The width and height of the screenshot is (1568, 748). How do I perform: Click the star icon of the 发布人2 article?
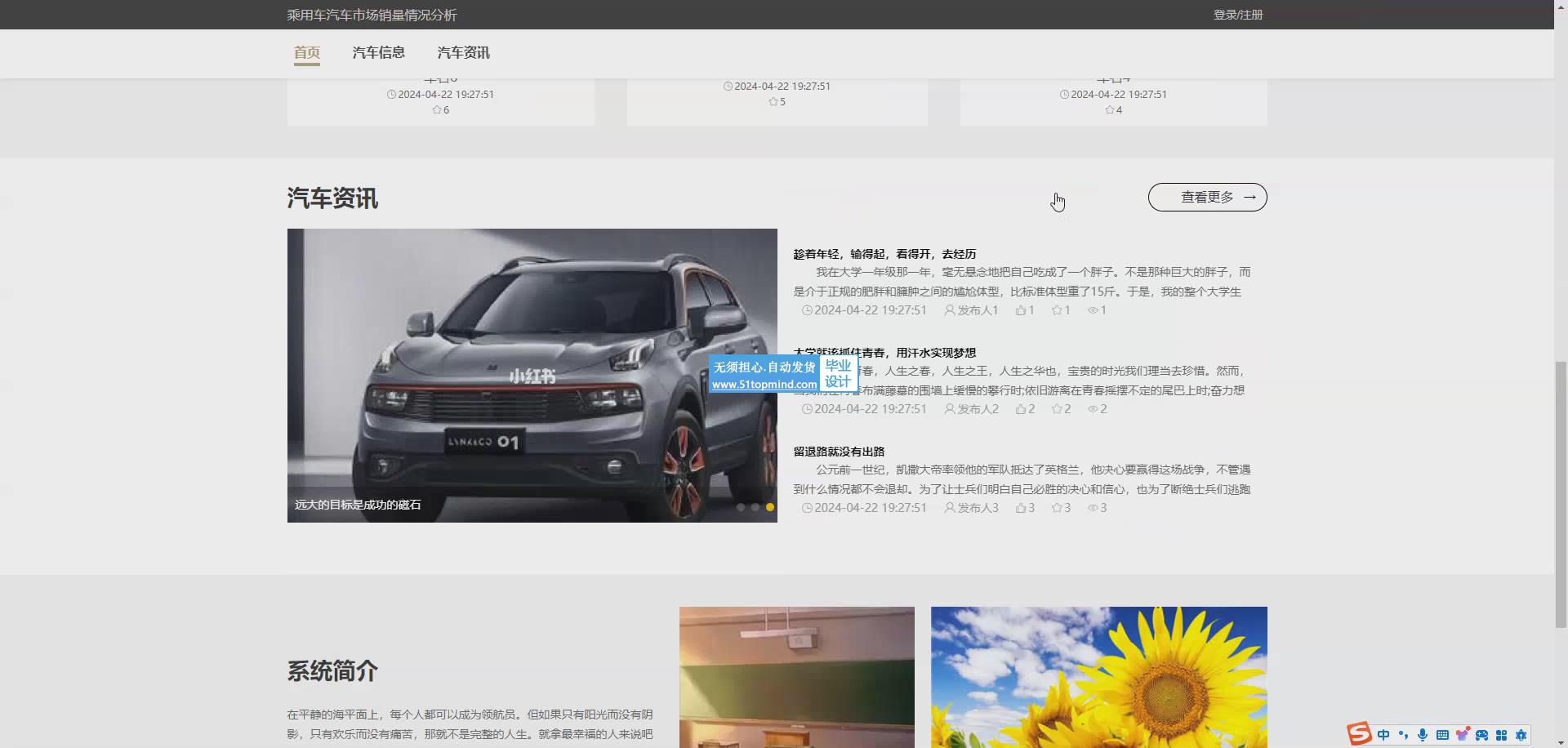click(x=1057, y=409)
